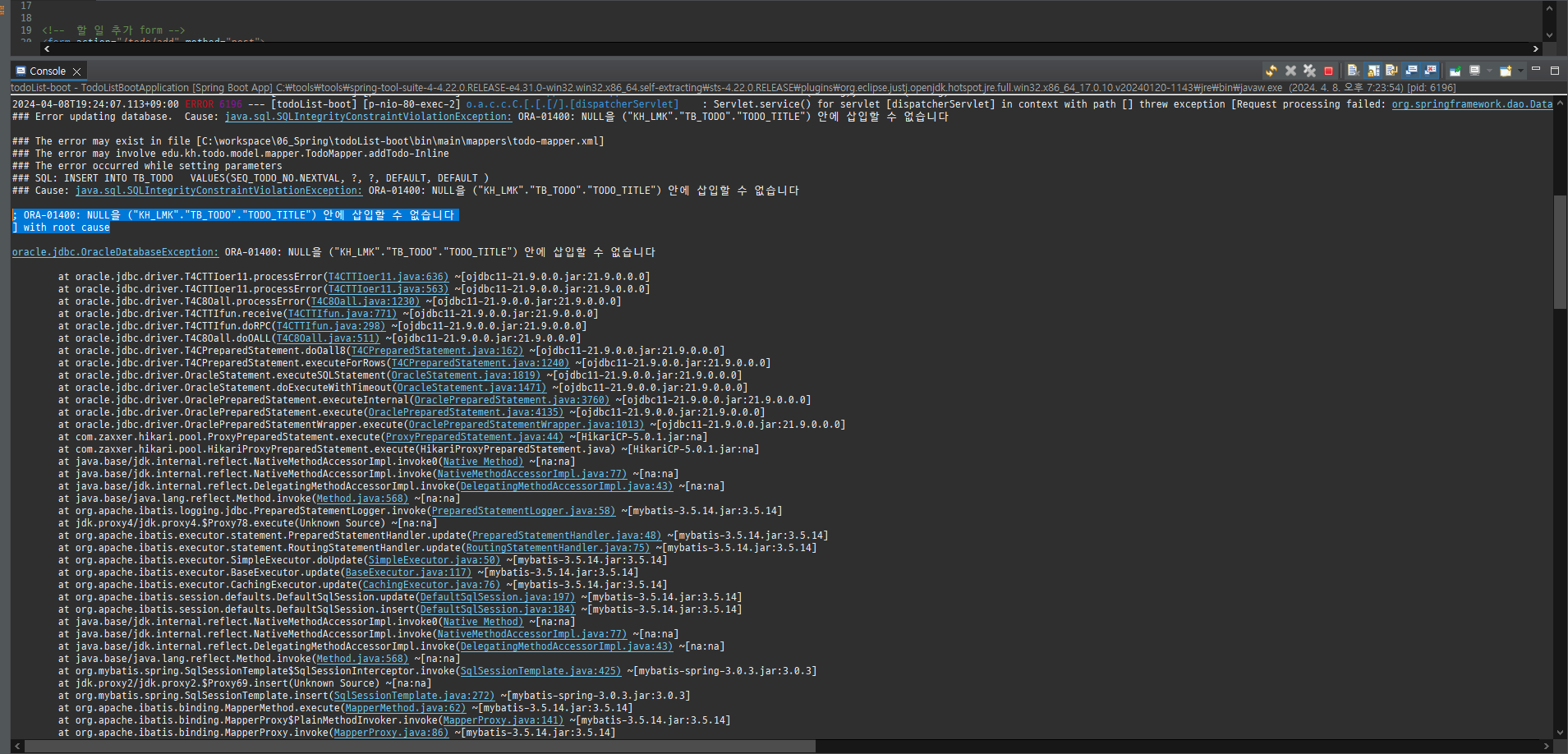Open T4CTTIoer11.java:636 stack trace link
Viewport: 1568px width, 754px height.
pos(388,277)
